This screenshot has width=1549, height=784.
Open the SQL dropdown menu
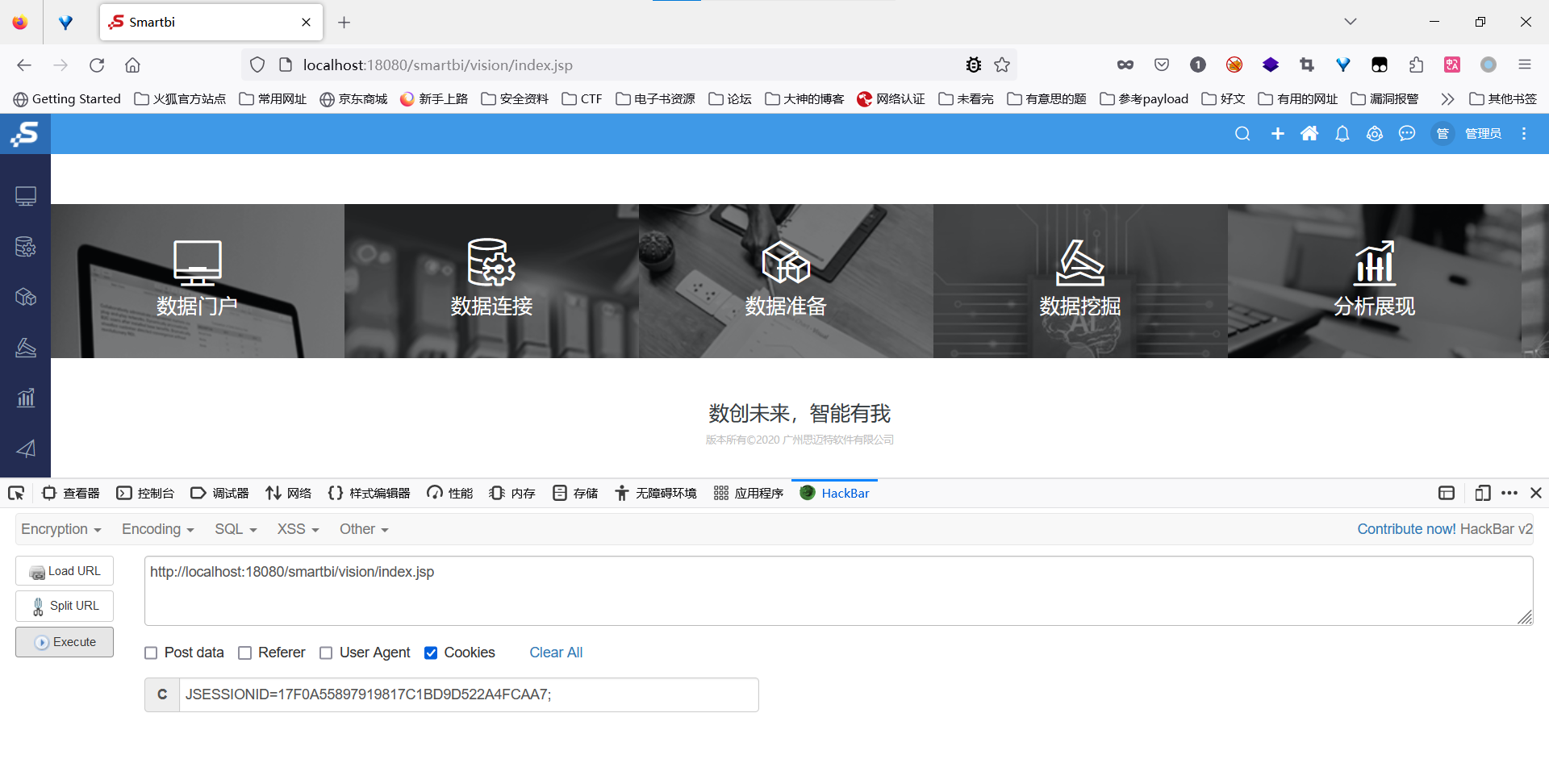coord(236,529)
